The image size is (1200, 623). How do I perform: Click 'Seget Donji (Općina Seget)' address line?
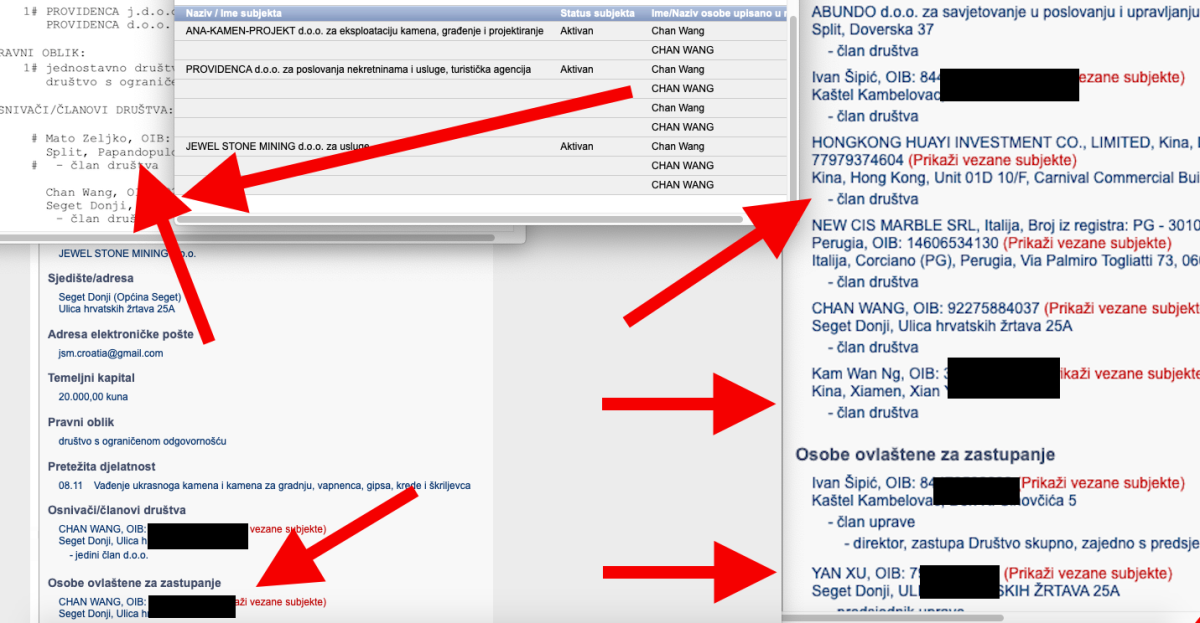click(120, 297)
